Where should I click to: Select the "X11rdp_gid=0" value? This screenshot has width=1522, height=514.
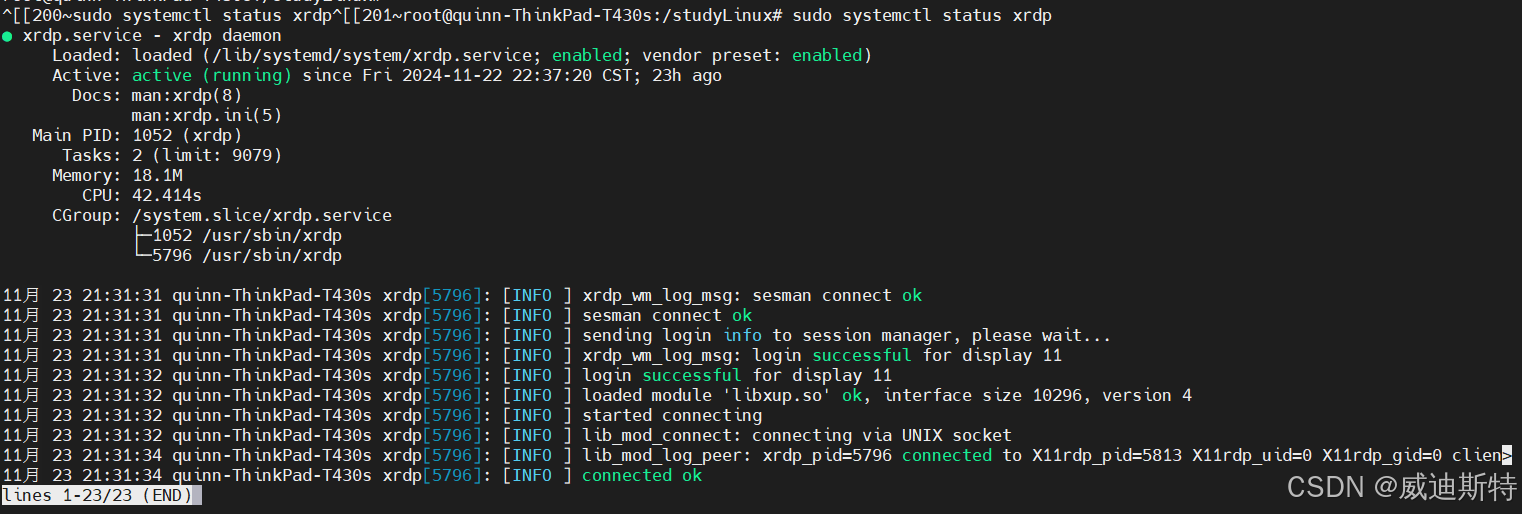pos(1382,456)
